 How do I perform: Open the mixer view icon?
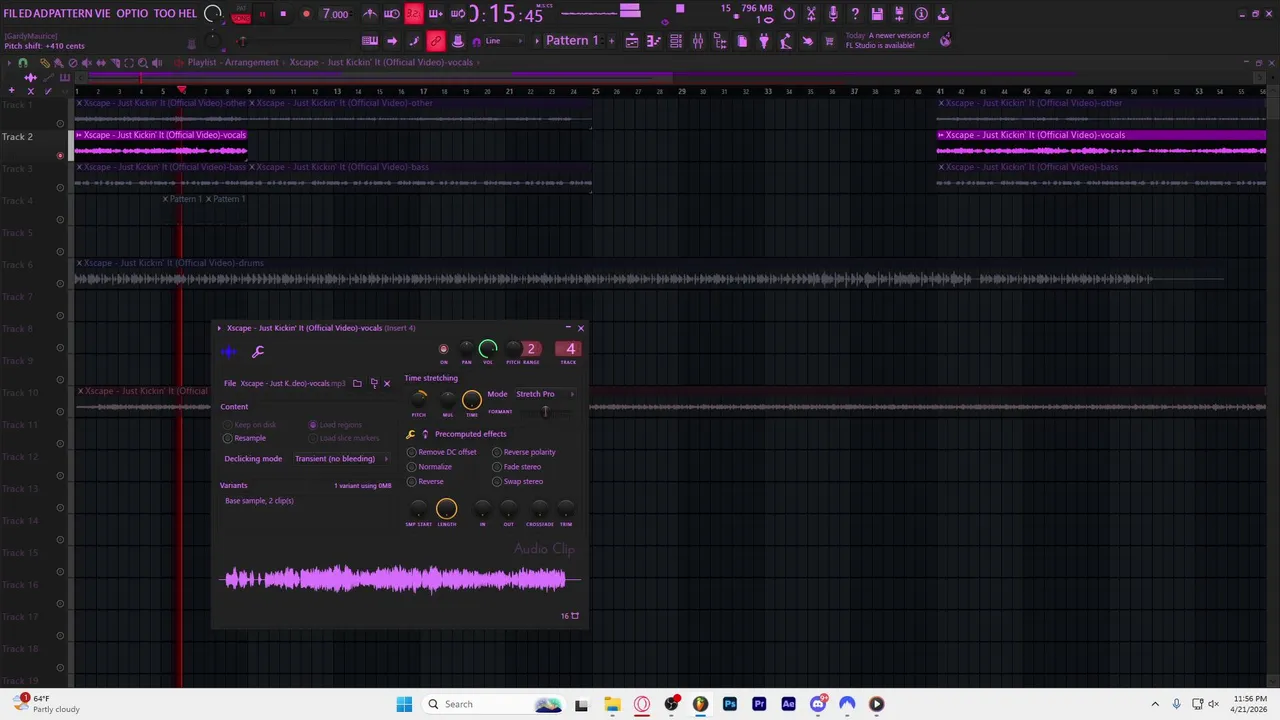(697, 41)
